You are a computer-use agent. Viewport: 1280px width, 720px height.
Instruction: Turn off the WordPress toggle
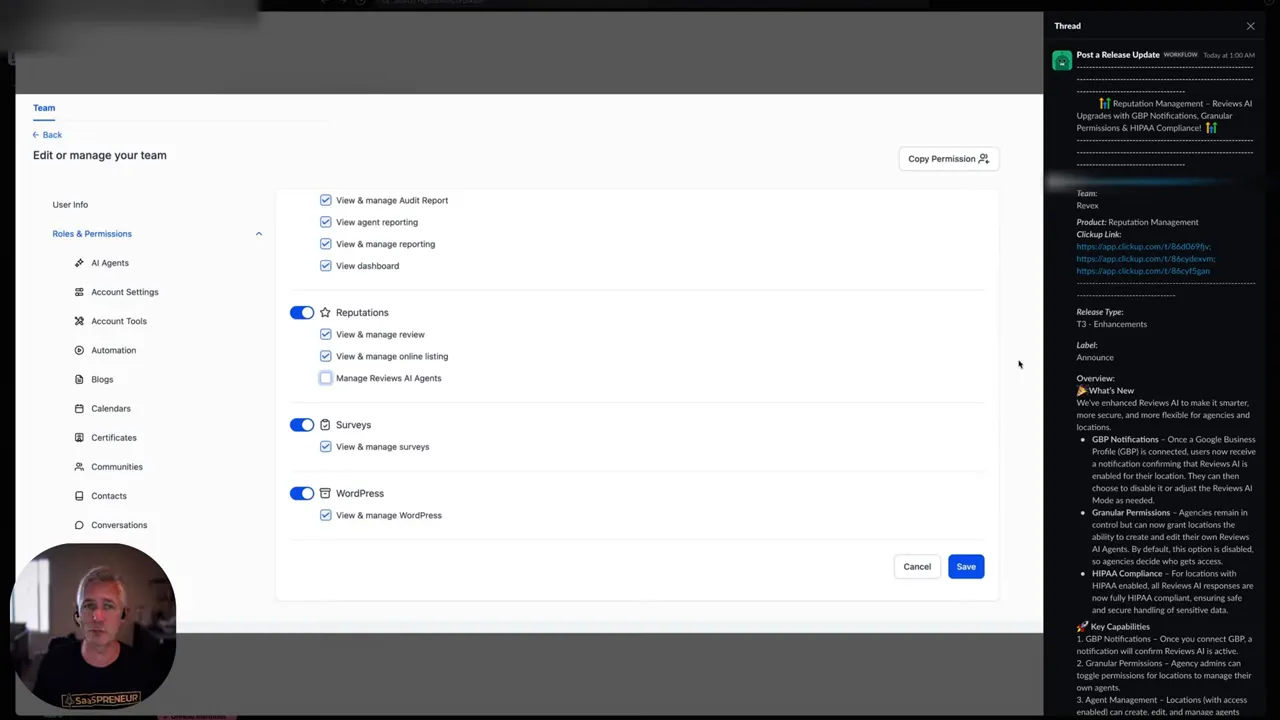(x=302, y=493)
